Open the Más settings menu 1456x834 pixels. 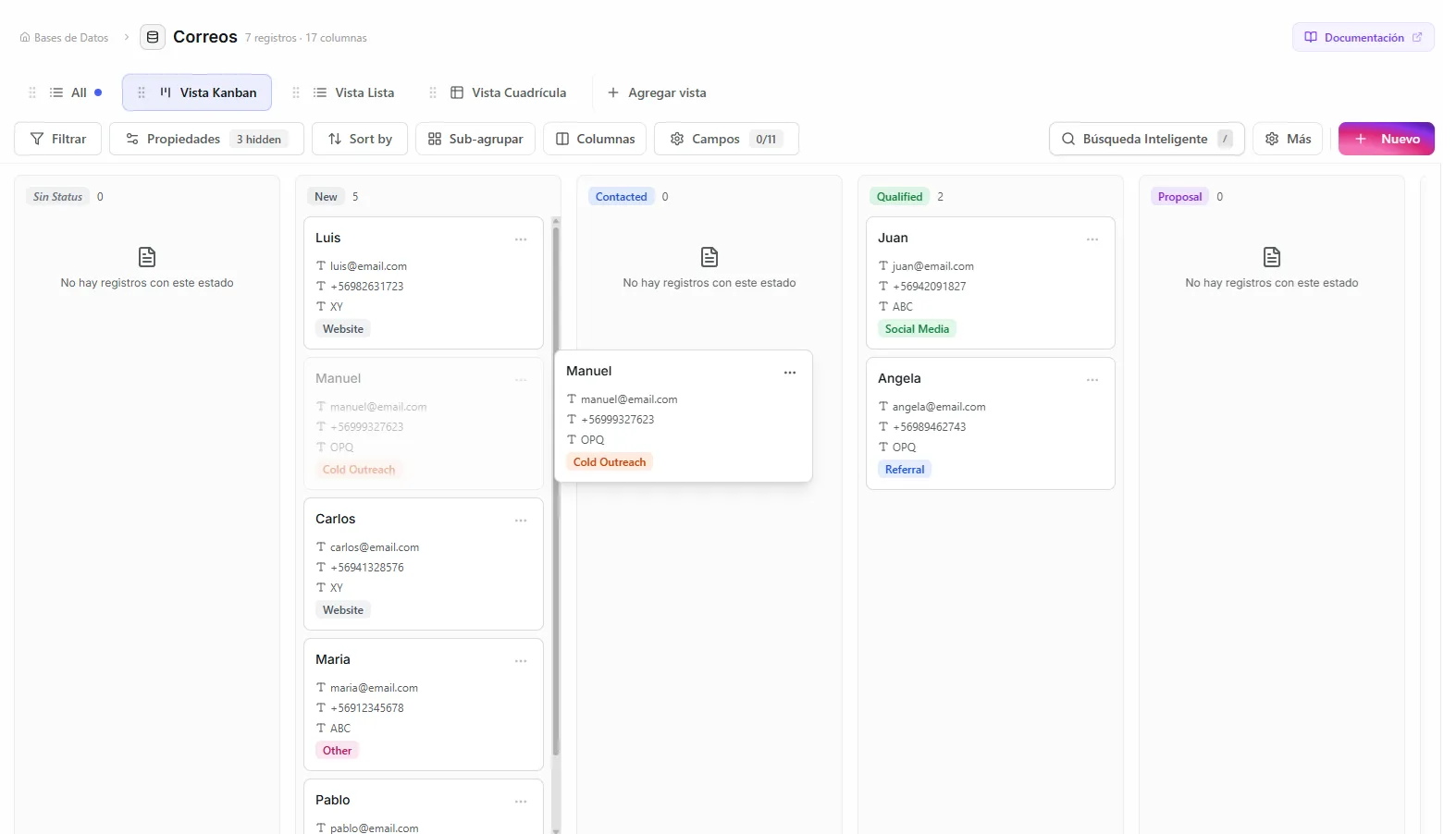tap(1288, 139)
